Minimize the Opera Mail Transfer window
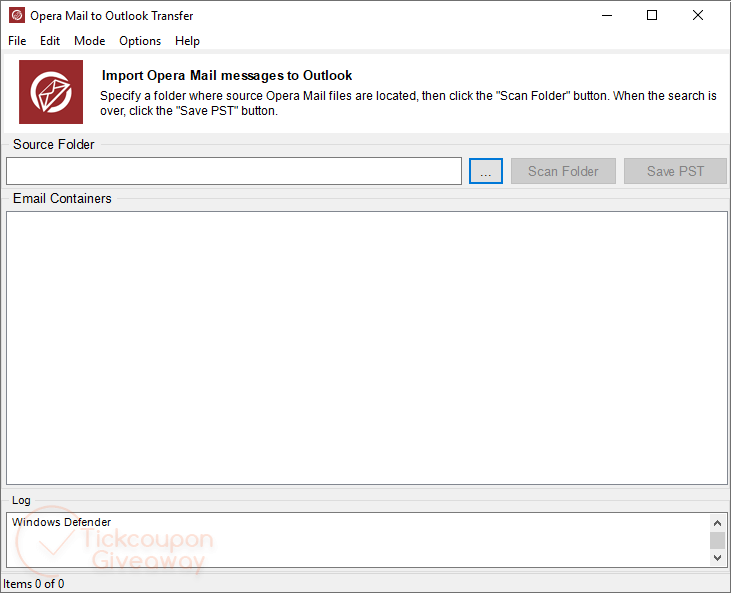The width and height of the screenshot is (731, 593). (607, 15)
